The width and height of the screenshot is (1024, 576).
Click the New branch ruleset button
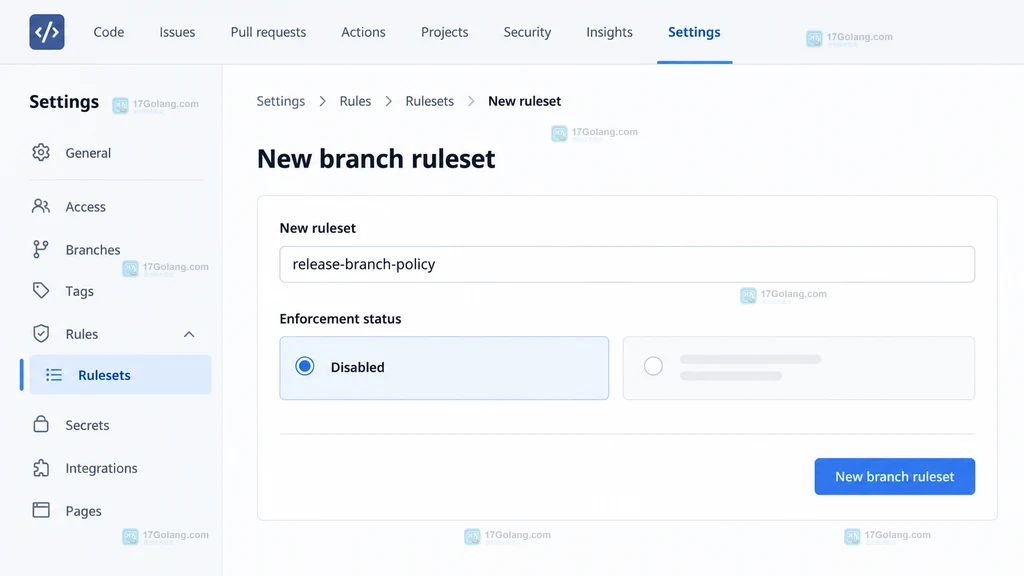pos(895,477)
